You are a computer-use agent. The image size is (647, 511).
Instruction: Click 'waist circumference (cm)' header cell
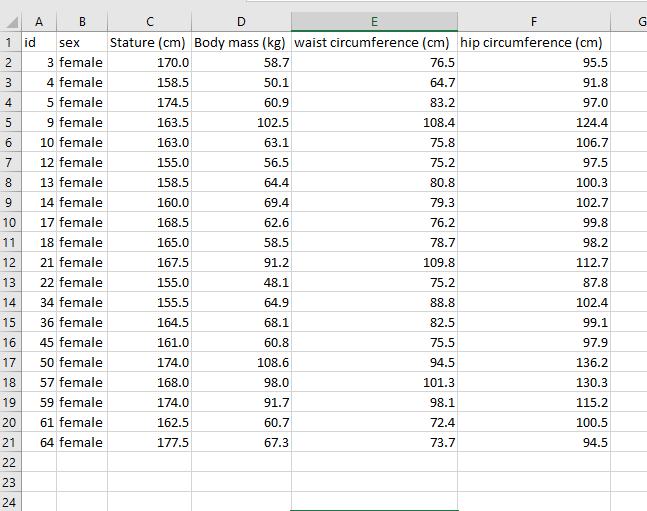pos(374,42)
